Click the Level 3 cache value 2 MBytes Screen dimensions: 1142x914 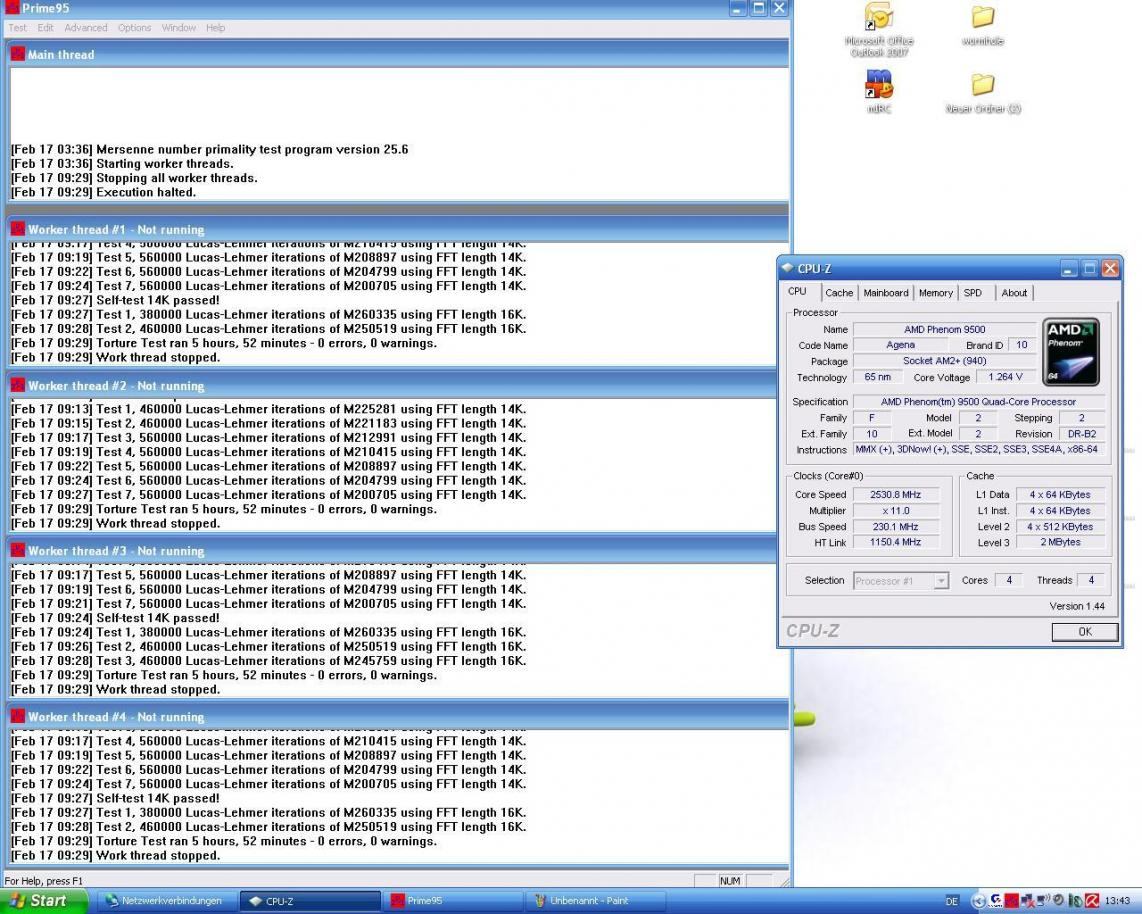point(1060,542)
